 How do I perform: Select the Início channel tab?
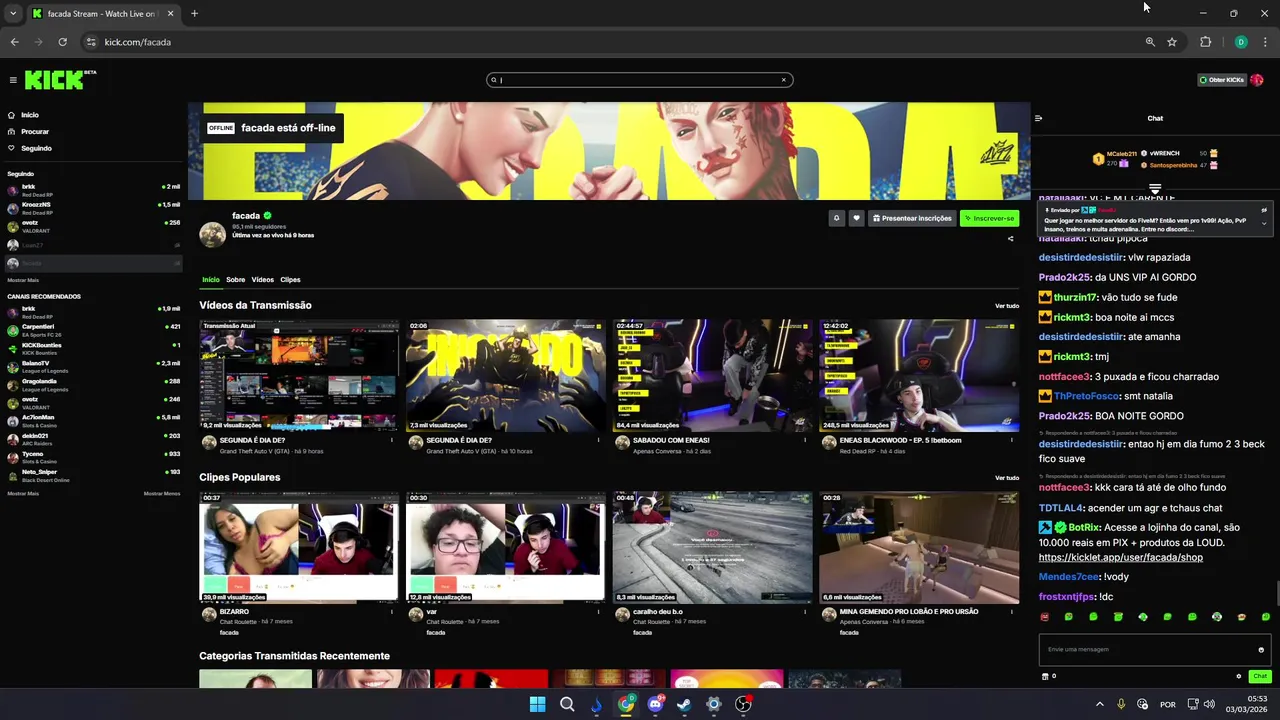point(211,280)
